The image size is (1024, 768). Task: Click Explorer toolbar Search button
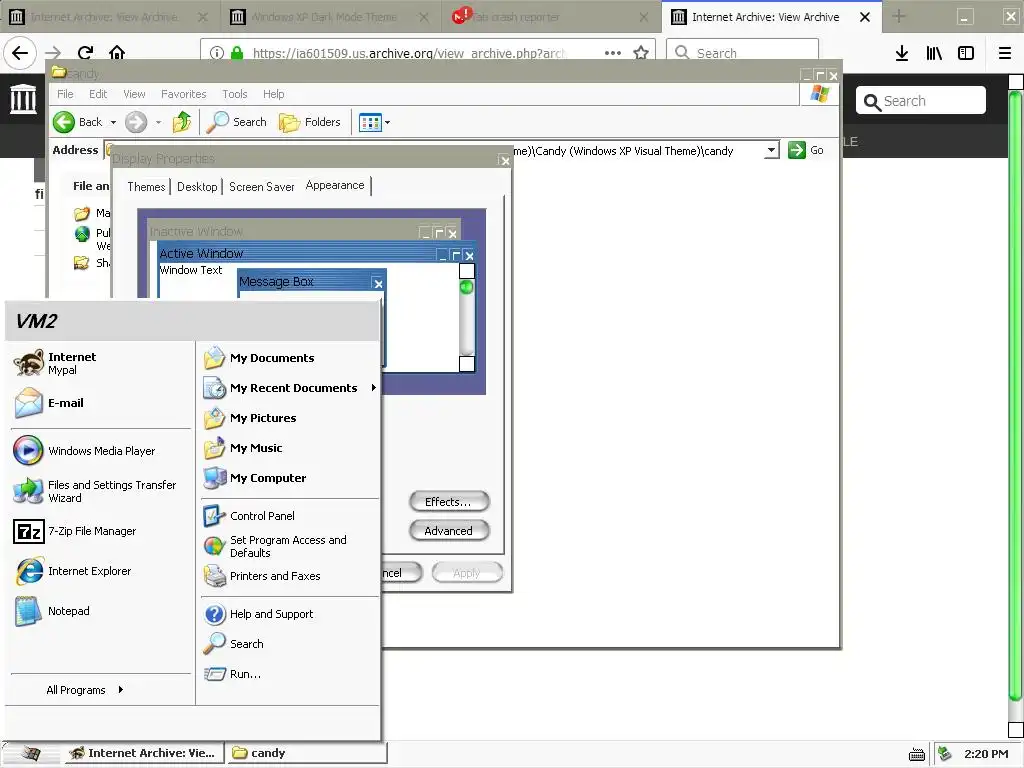coord(236,121)
